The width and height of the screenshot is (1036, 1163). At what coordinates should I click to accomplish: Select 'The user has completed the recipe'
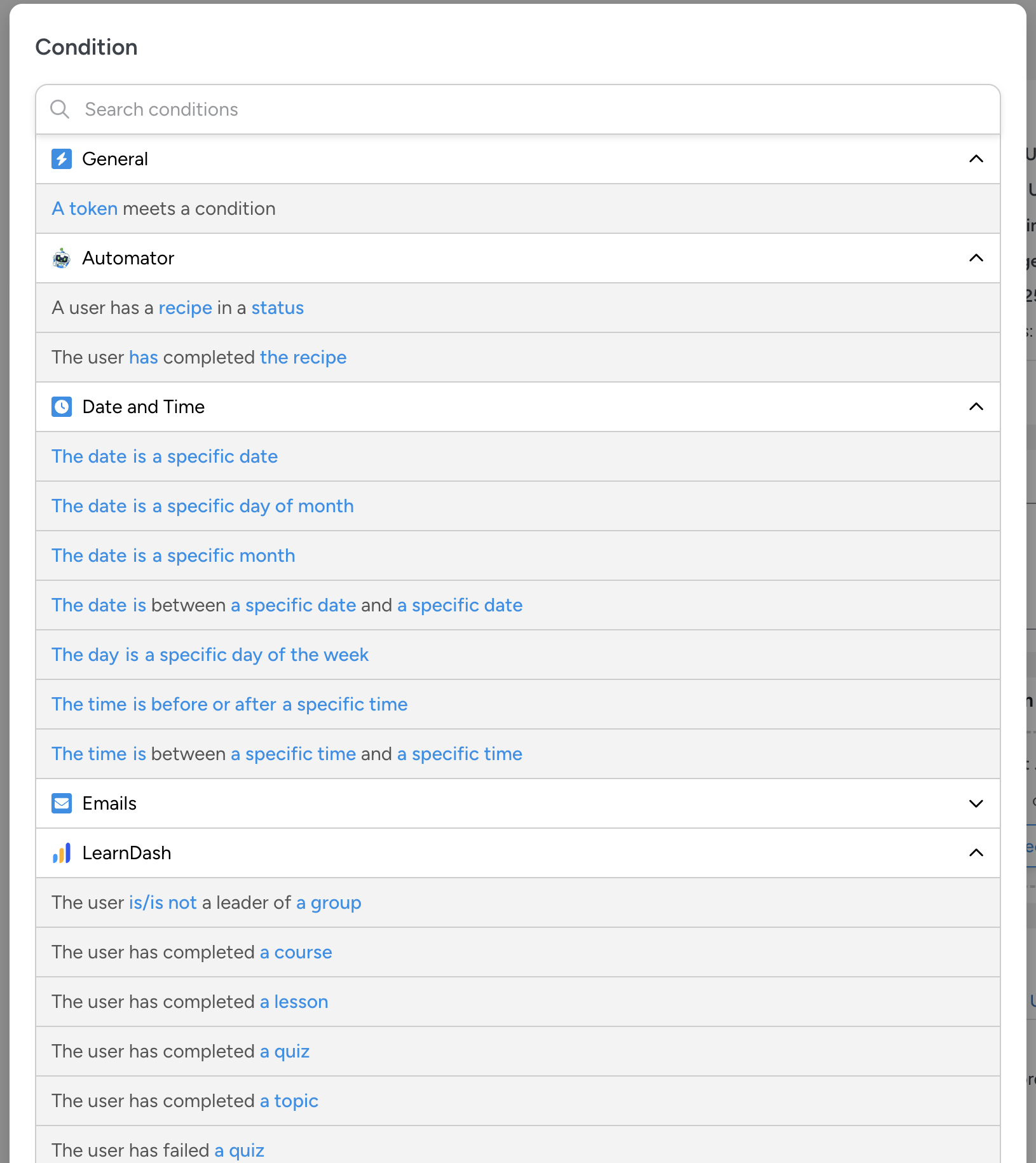(199, 357)
